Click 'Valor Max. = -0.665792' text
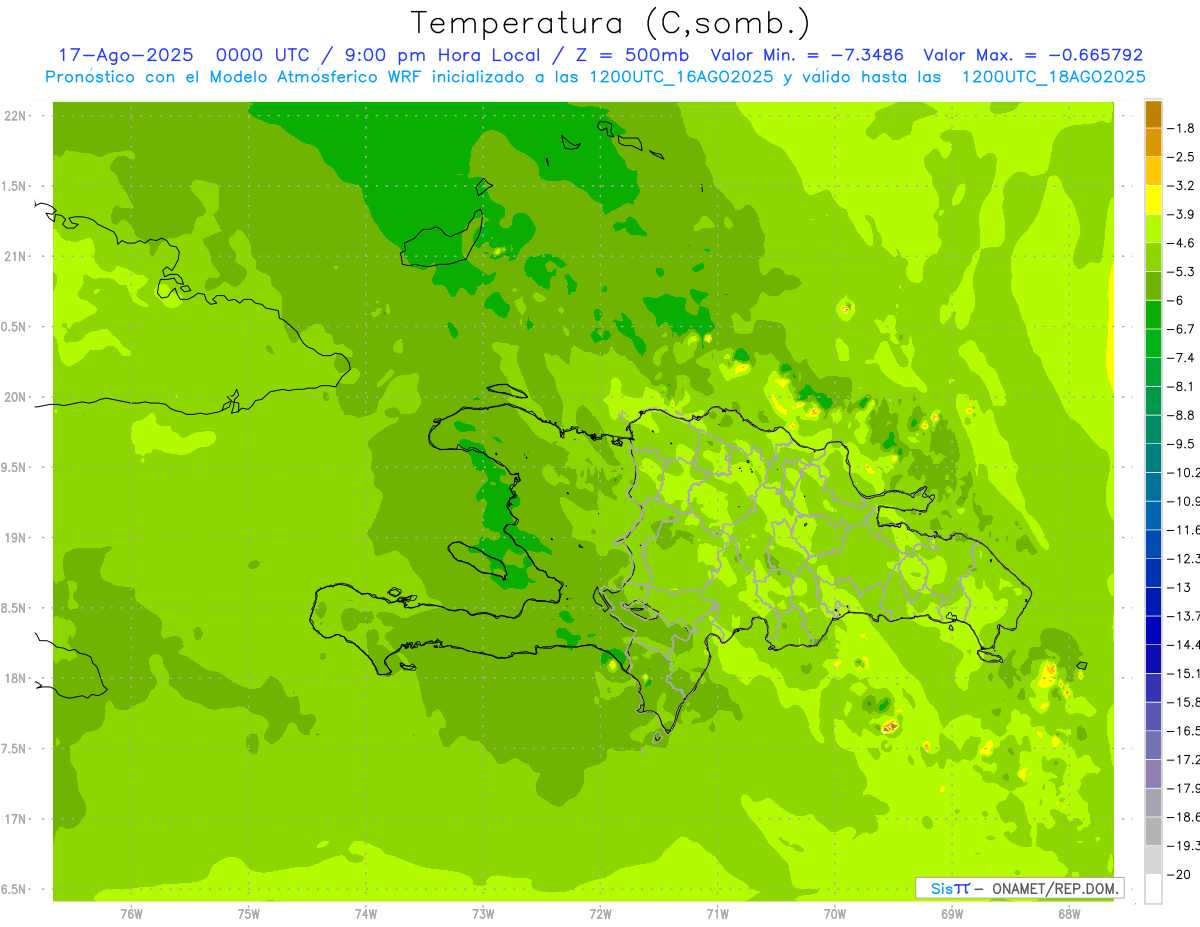Screen dimensions: 1200x927 point(1033,55)
